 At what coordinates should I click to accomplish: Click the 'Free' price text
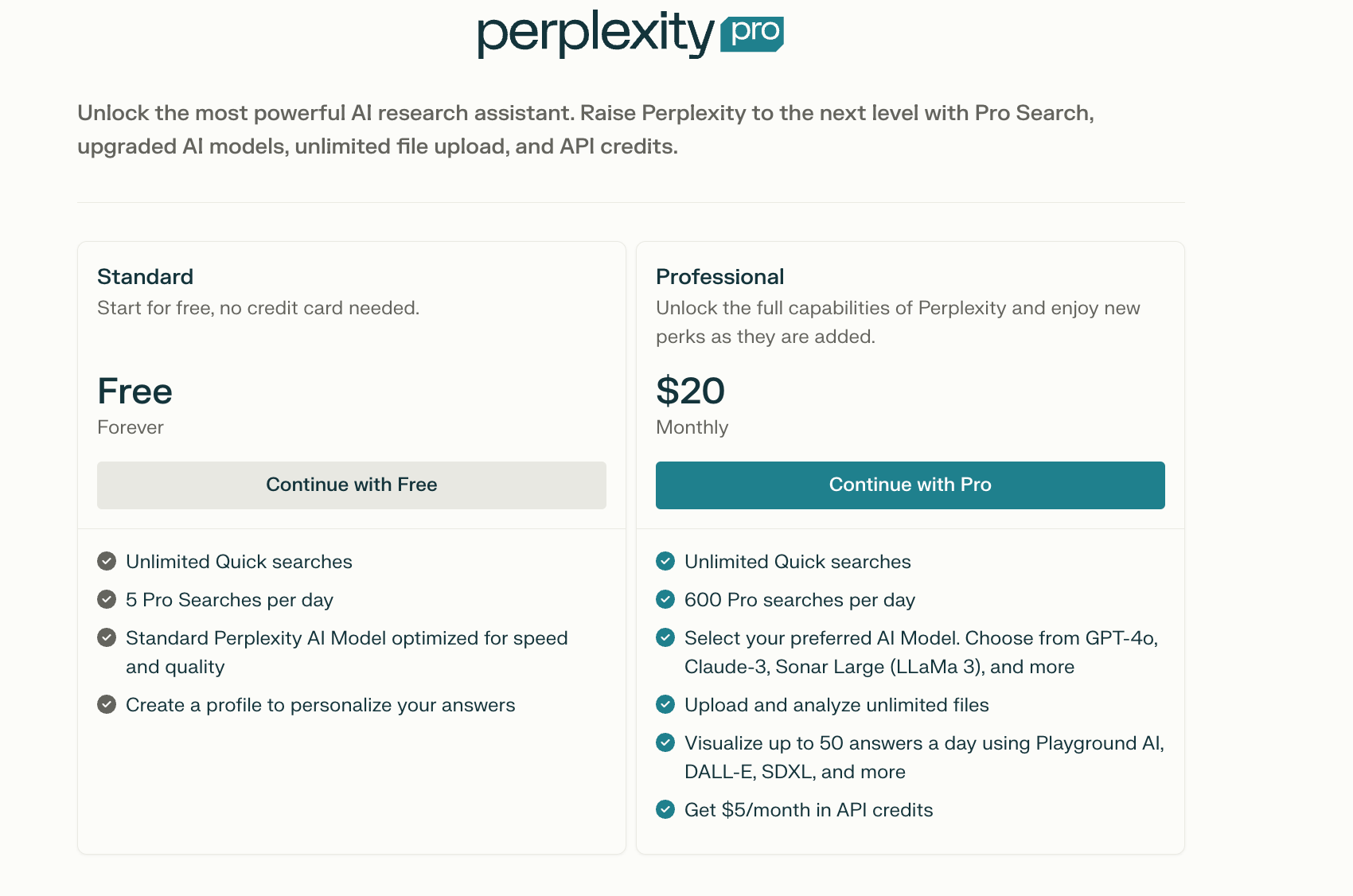(x=135, y=391)
